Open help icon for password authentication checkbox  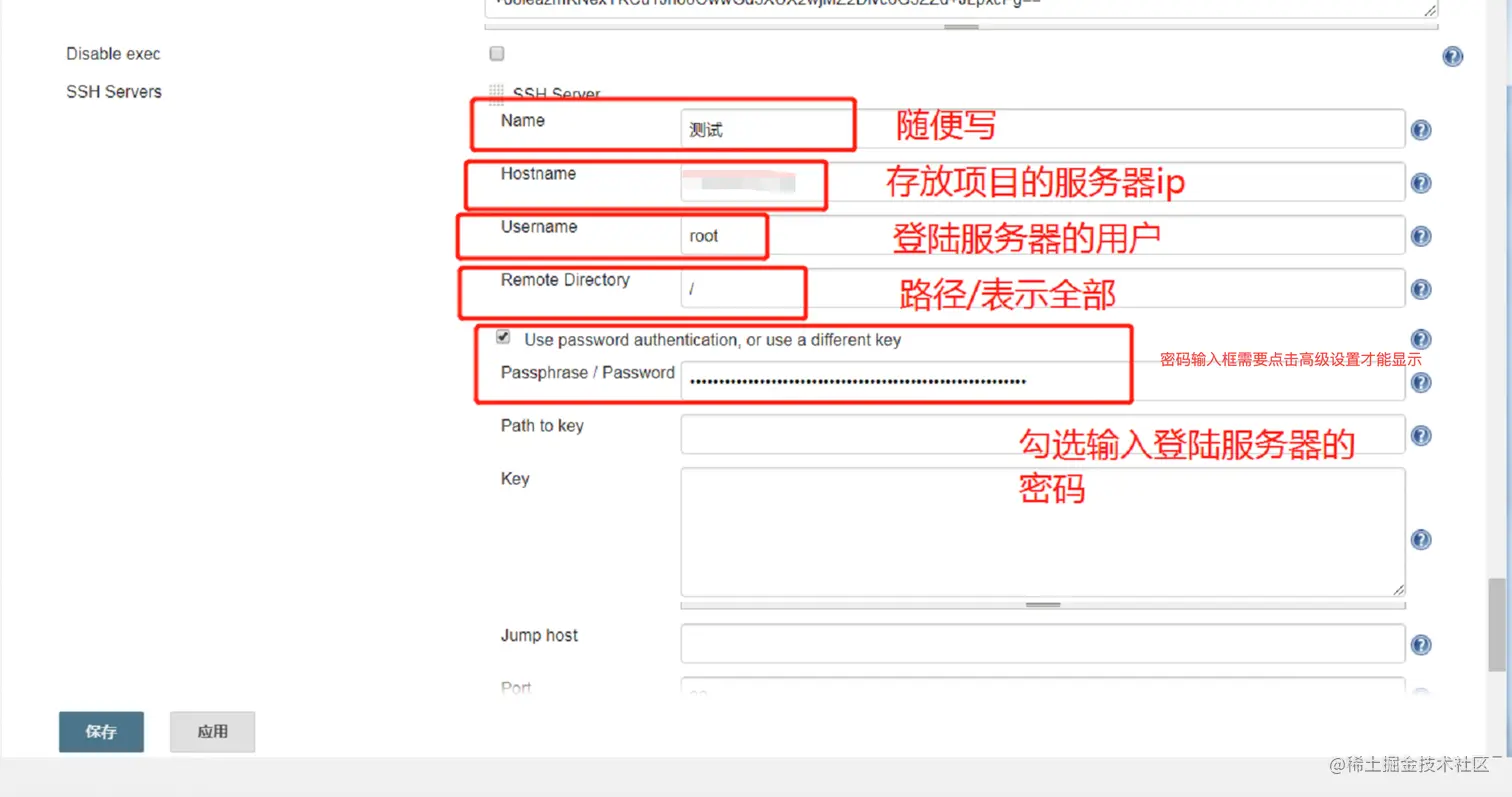click(1420, 339)
